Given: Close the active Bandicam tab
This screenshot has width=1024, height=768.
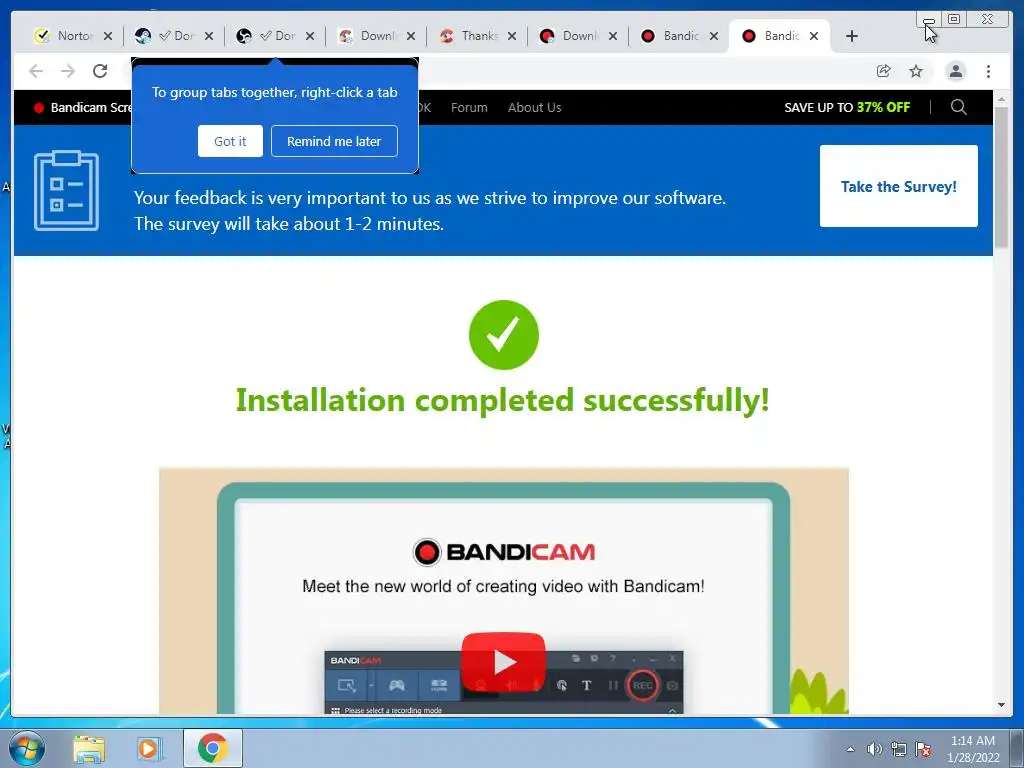Looking at the screenshot, I should (814, 36).
